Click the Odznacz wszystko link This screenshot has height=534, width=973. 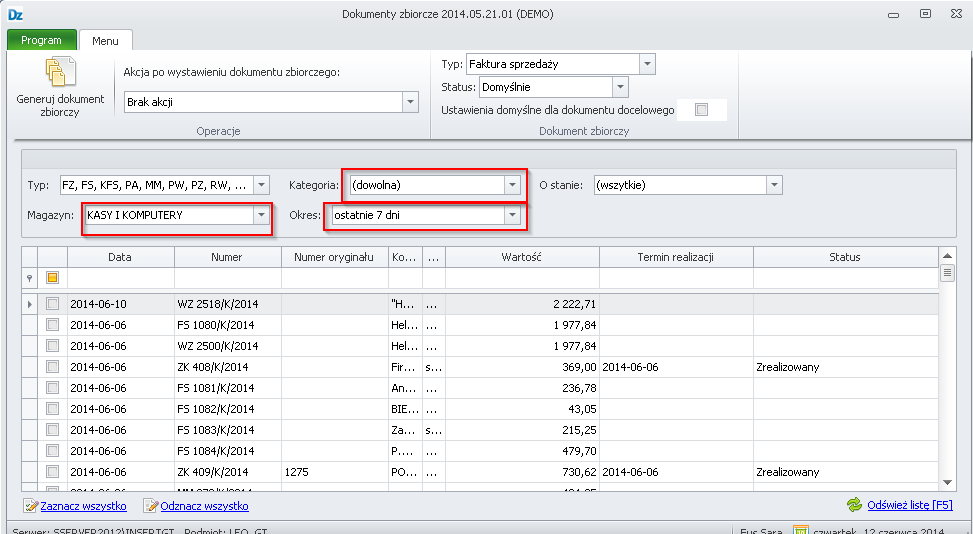pos(205,506)
